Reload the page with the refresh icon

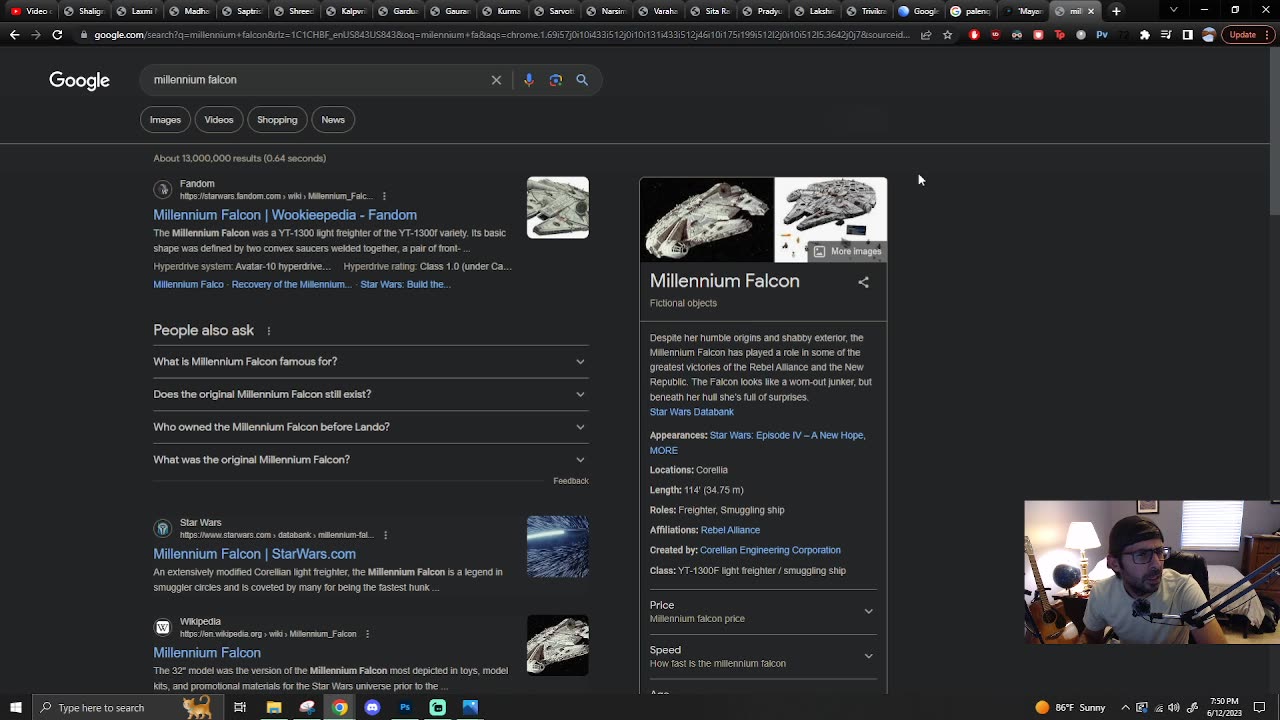click(57, 35)
